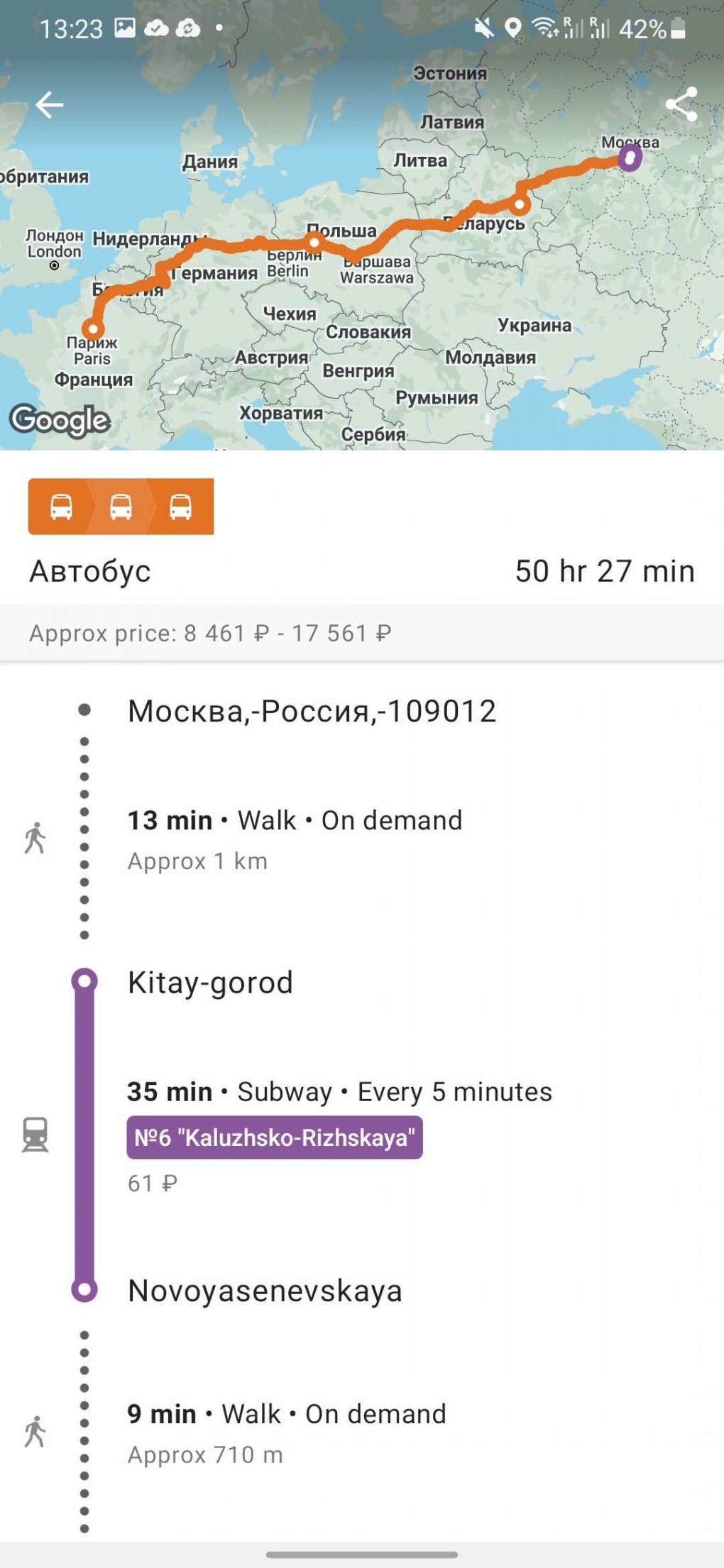Tap the Автобус route title
The height and width of the screenshot is (1568, 724).
click(x=90, y=571)
